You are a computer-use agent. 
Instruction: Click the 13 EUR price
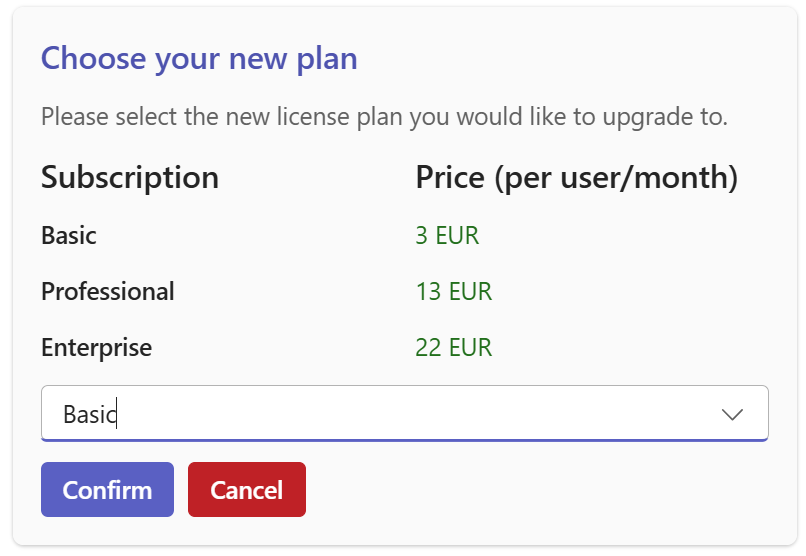click(454, 292)
